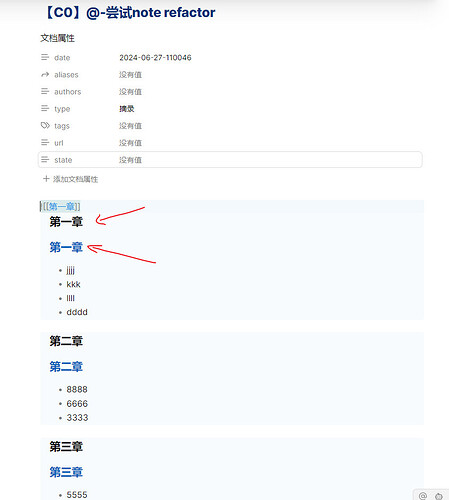The image size is (449, 500).
Task: Click the date property type icon
Action: [45, 57]
